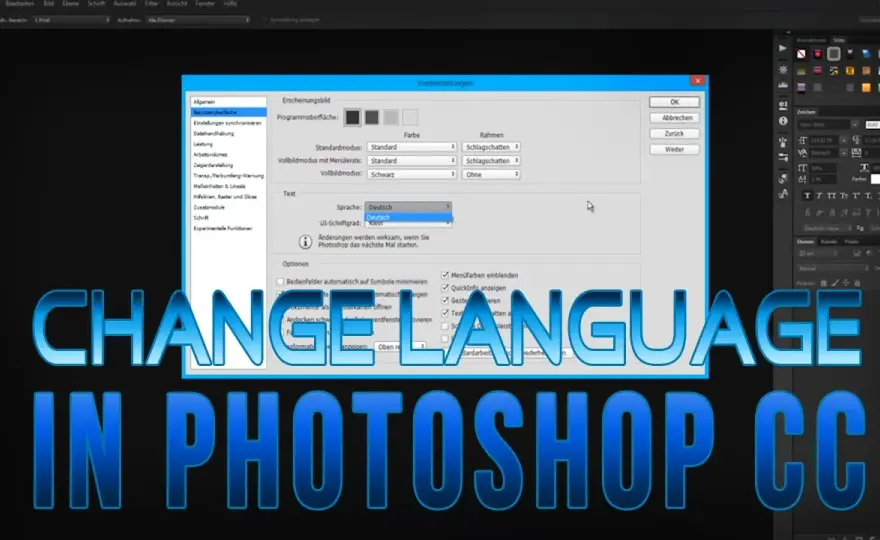Open Standardmodus Rahmen Schlagschatten dropdown
Viewport: 880px width, 540px height.
click(x=491, y=147)
